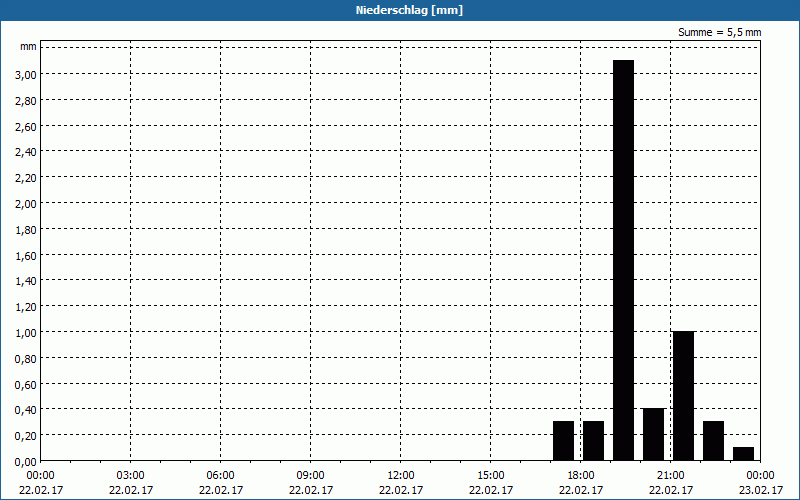
Task: Click the "21:00" x-axis time label
Action: (x=670, y=476)
